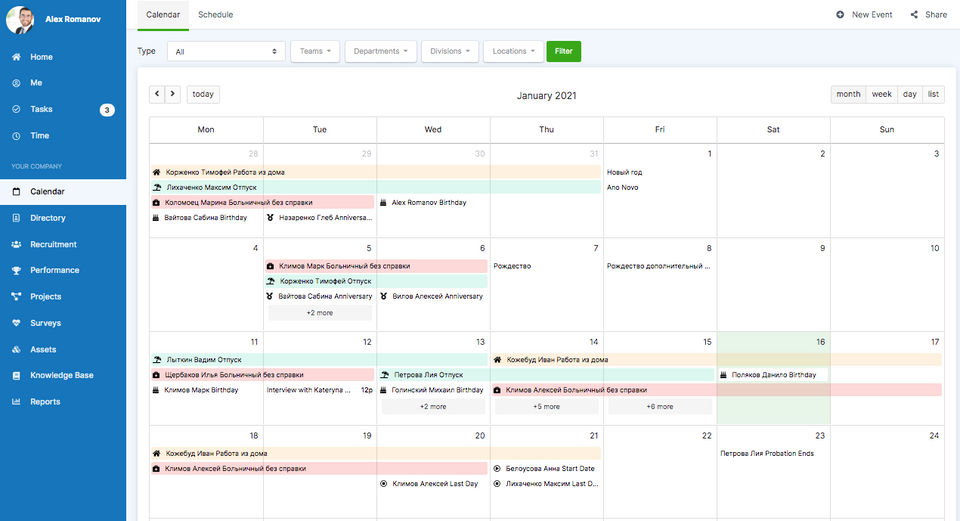Viewport: 960px width, 521px height.
Task: Go to next month arrow
Action: (173, 94)
